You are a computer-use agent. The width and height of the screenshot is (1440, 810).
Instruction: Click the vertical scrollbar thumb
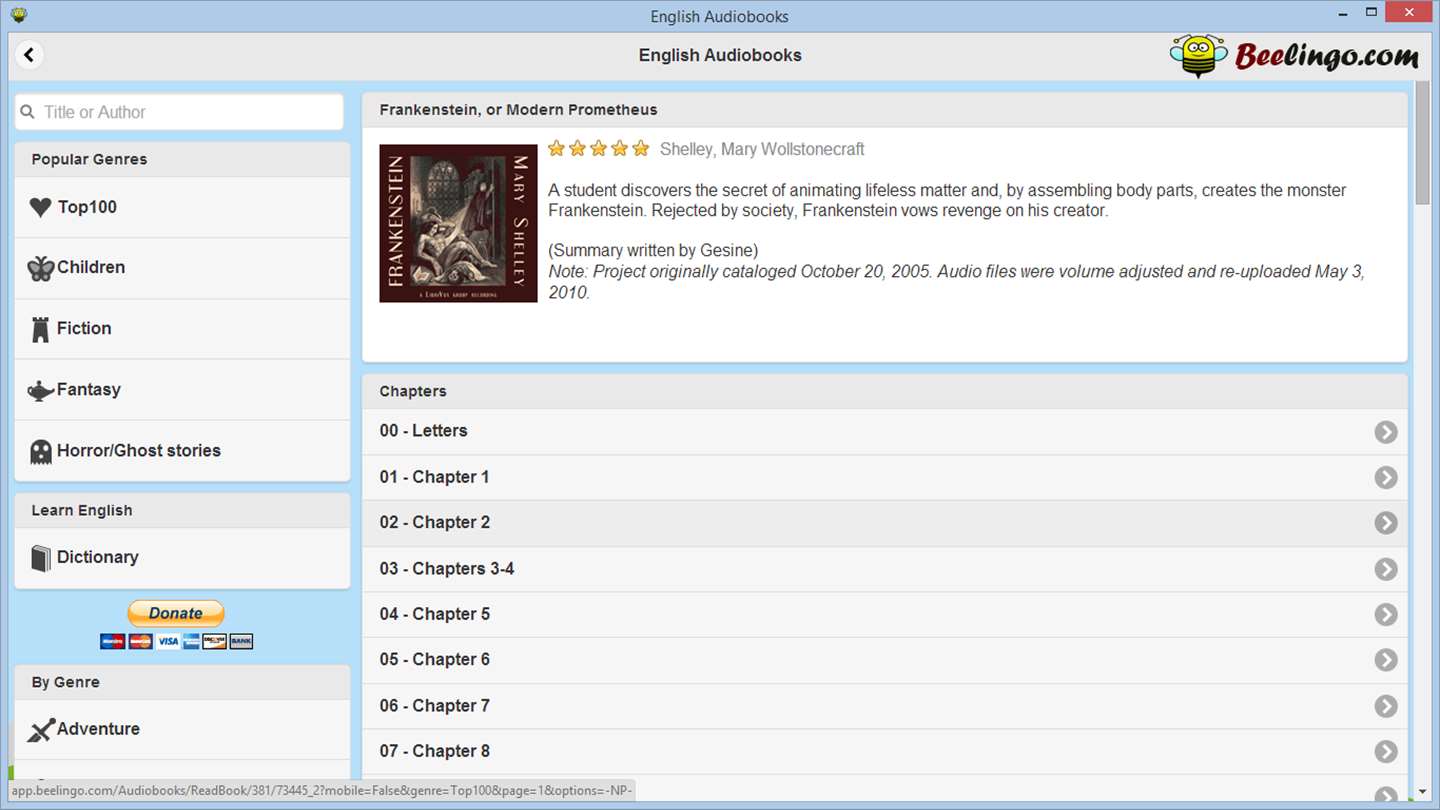click(x=1423, y=142)
